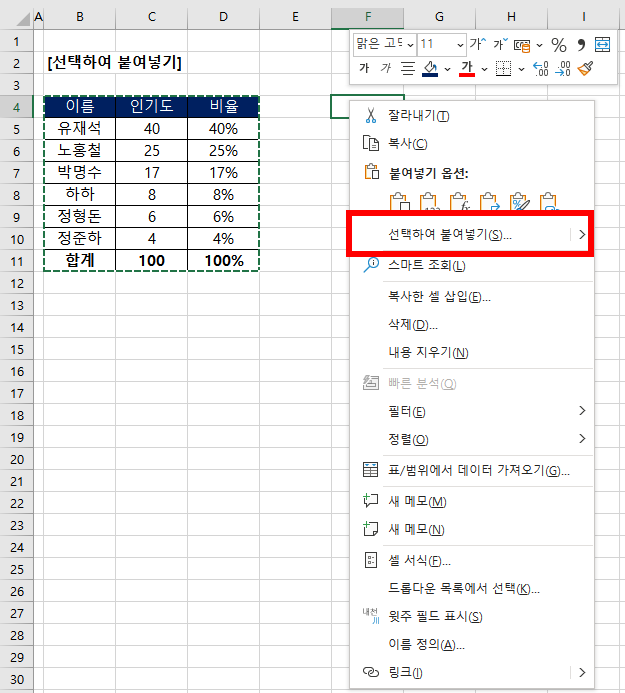
Task: Apply the red font color
Action: point(467,69)
